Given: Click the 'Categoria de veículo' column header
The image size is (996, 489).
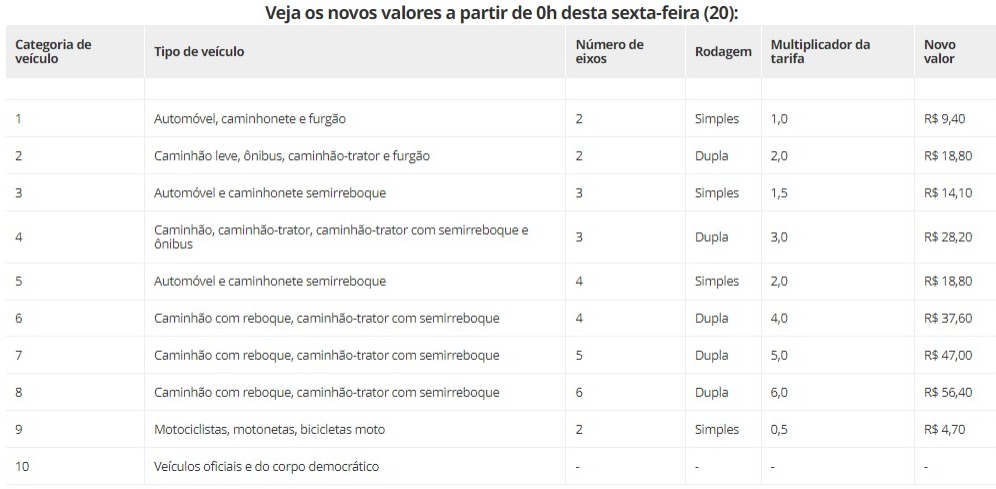Looking at the screenshot, I should point(53,52).
